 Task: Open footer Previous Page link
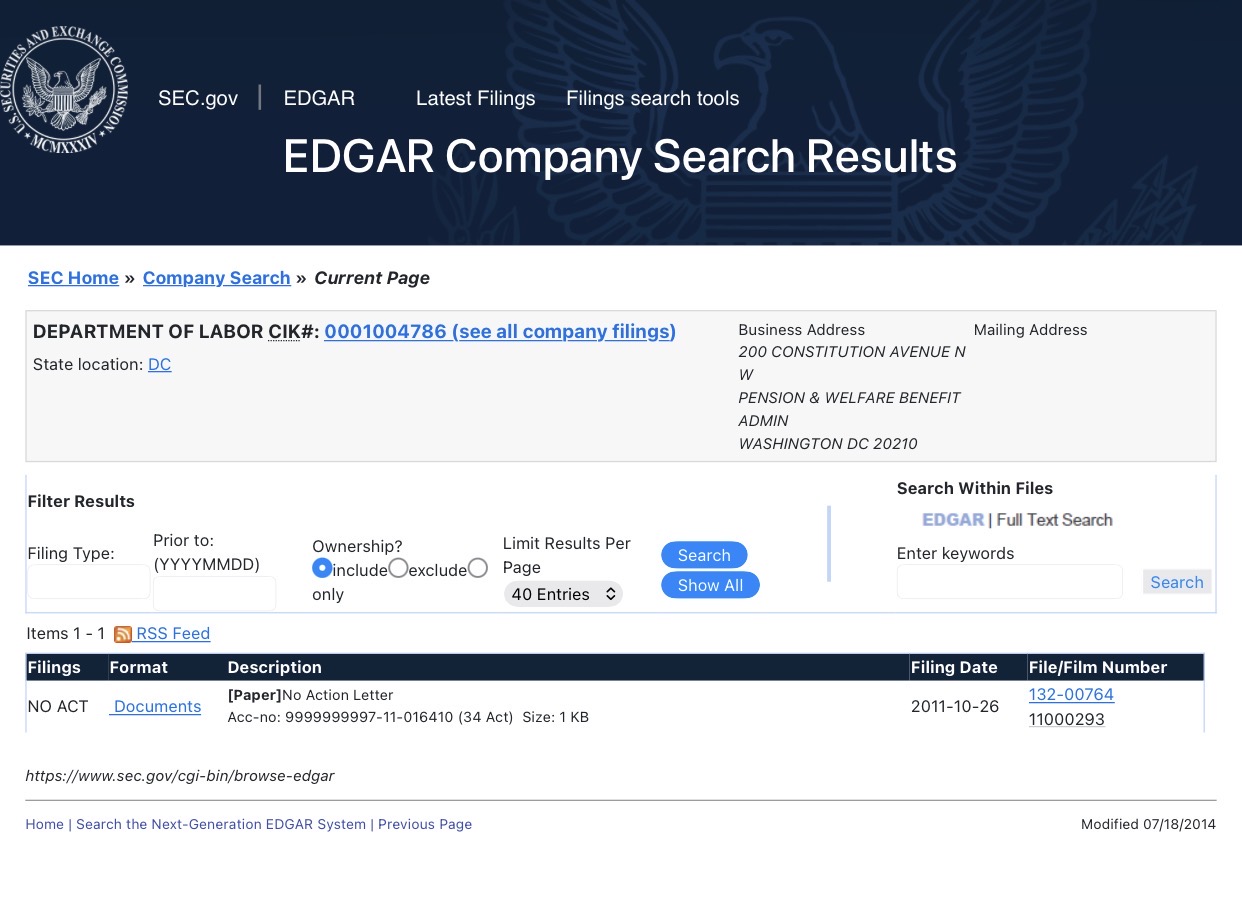point(425,824)
